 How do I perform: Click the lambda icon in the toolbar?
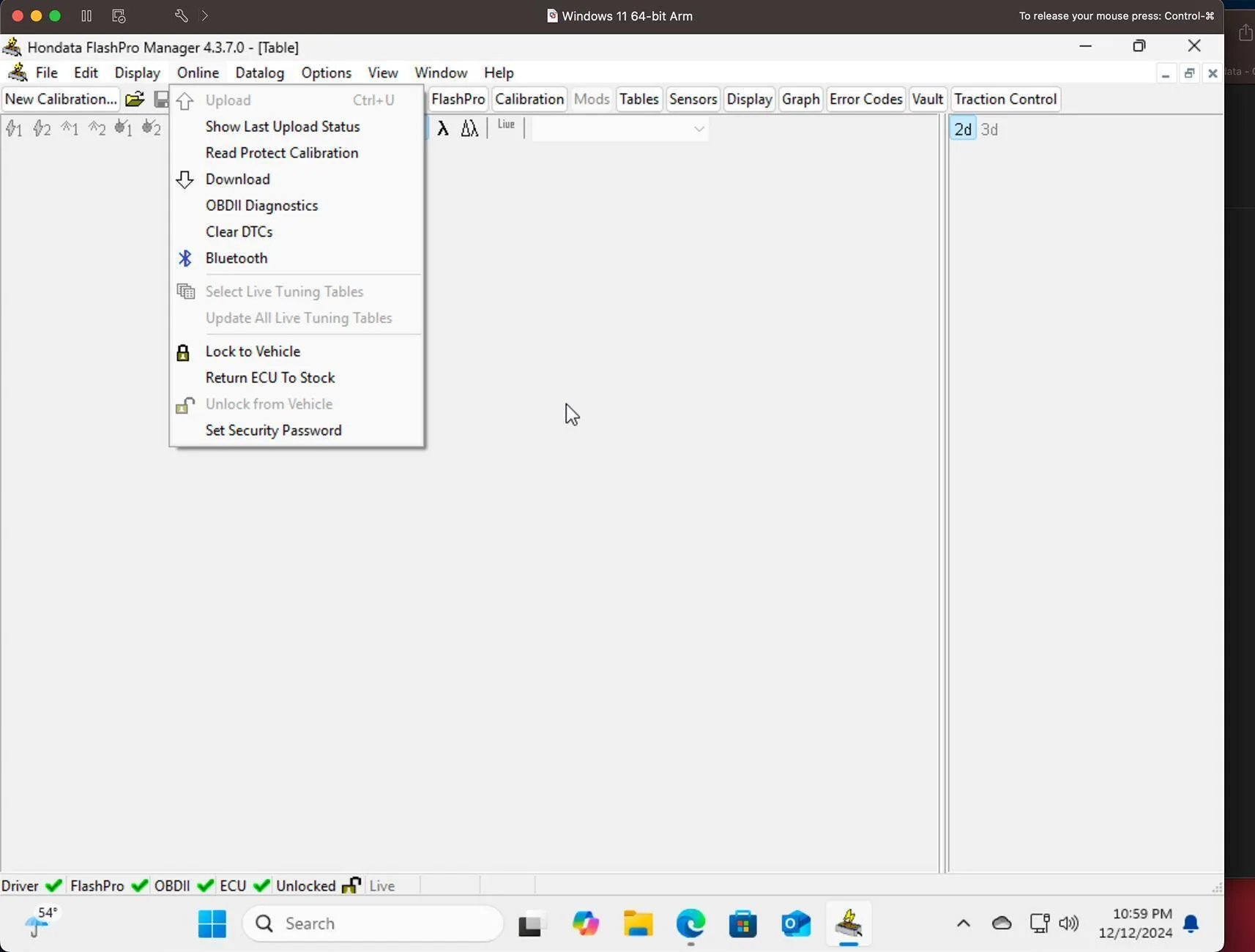[x=442, y=129]
